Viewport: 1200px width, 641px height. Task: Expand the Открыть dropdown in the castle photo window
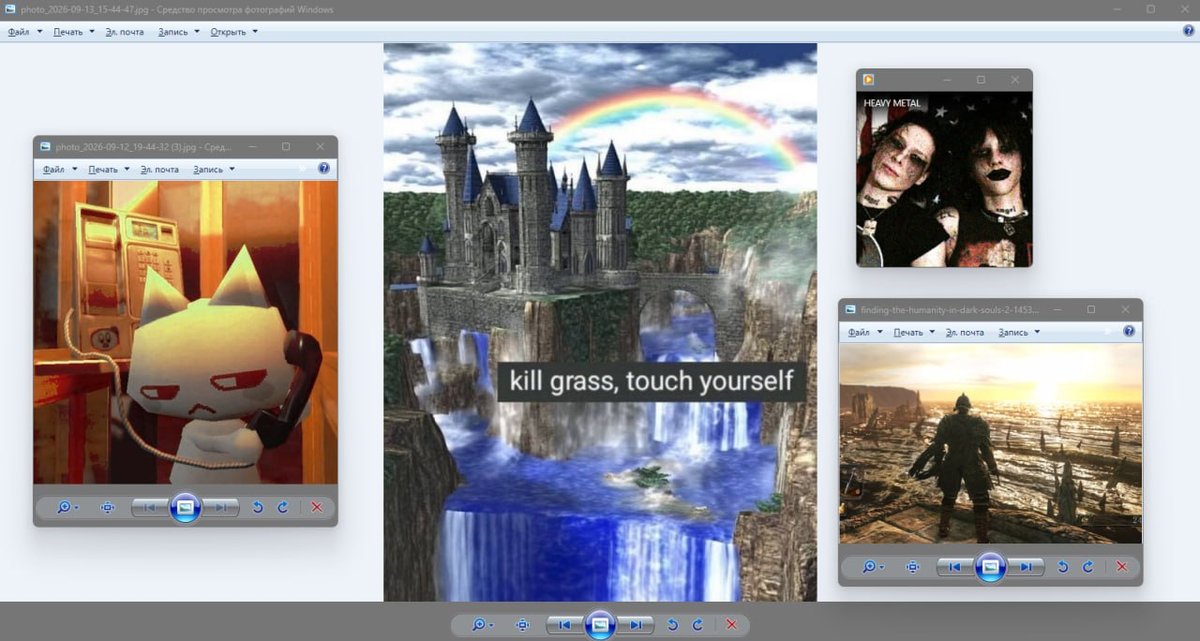(234, 32)
